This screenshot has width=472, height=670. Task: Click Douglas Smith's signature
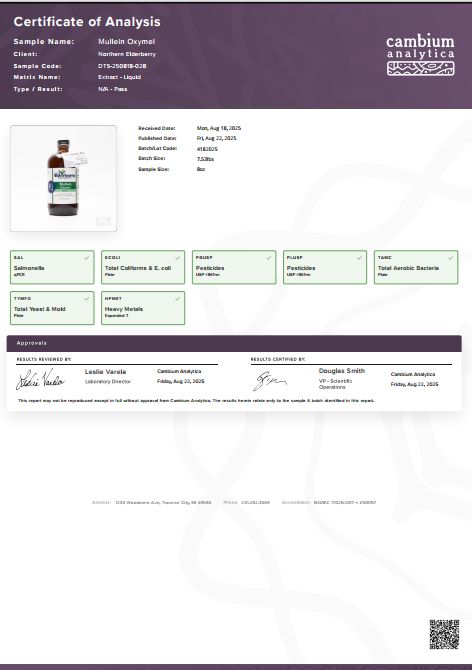pos(270,381)
